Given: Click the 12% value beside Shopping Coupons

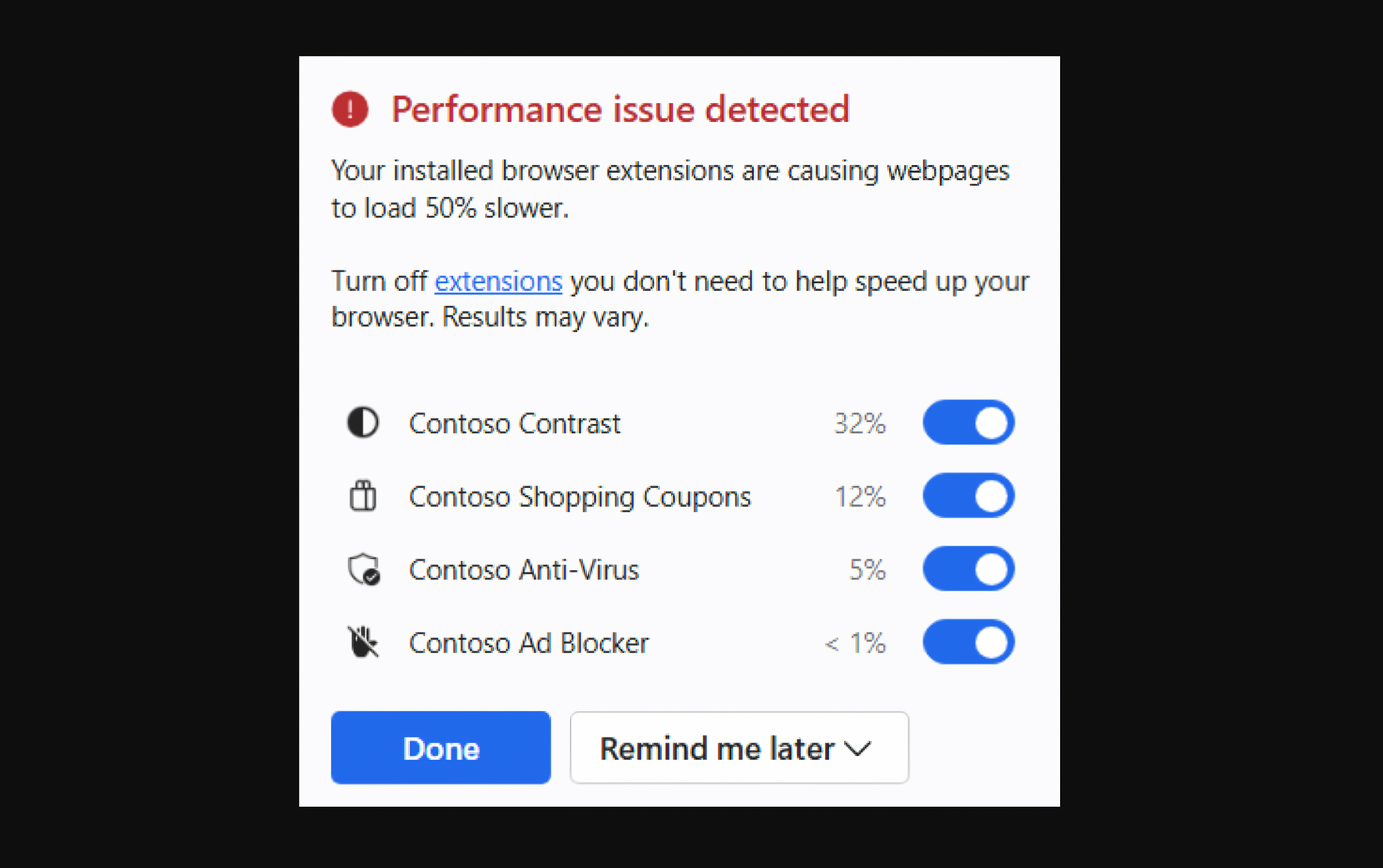Looking at the screenshot, I should pos(859,496).
